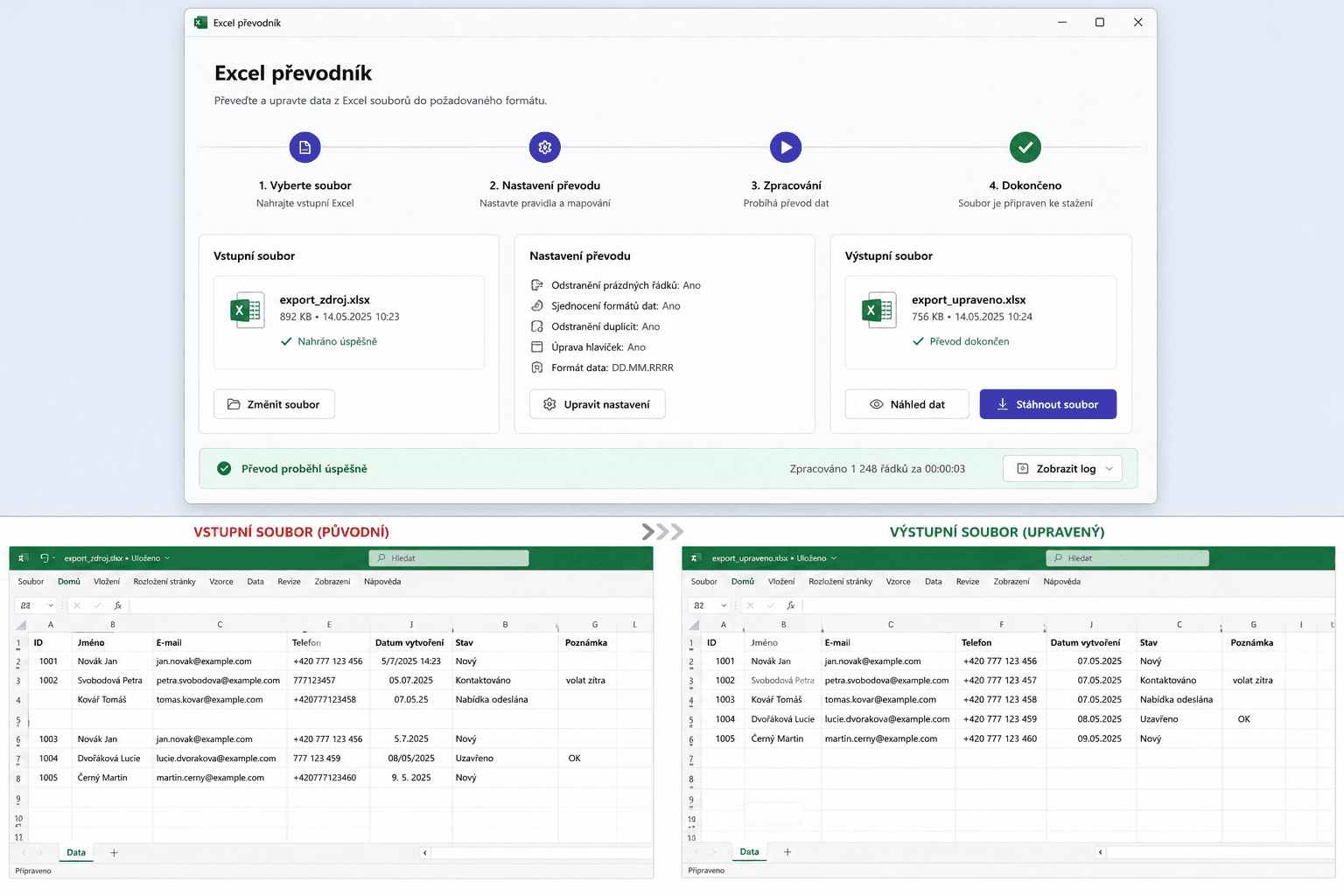
Task: Open save-status dropdown next to export_upraveno.xlsx title
Action: [834, 558]
